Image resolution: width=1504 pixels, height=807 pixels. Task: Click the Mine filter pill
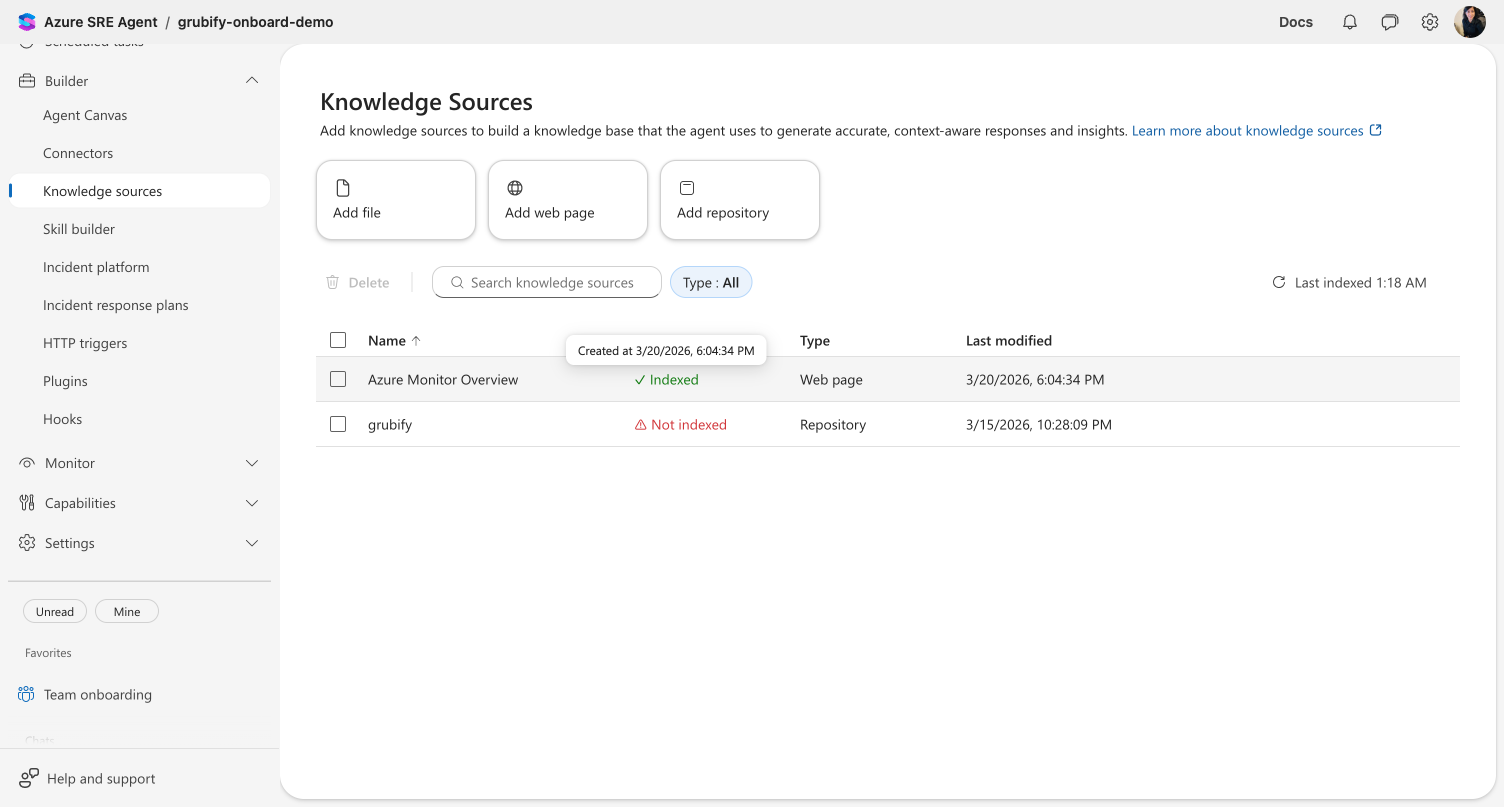tap(127, 611)
